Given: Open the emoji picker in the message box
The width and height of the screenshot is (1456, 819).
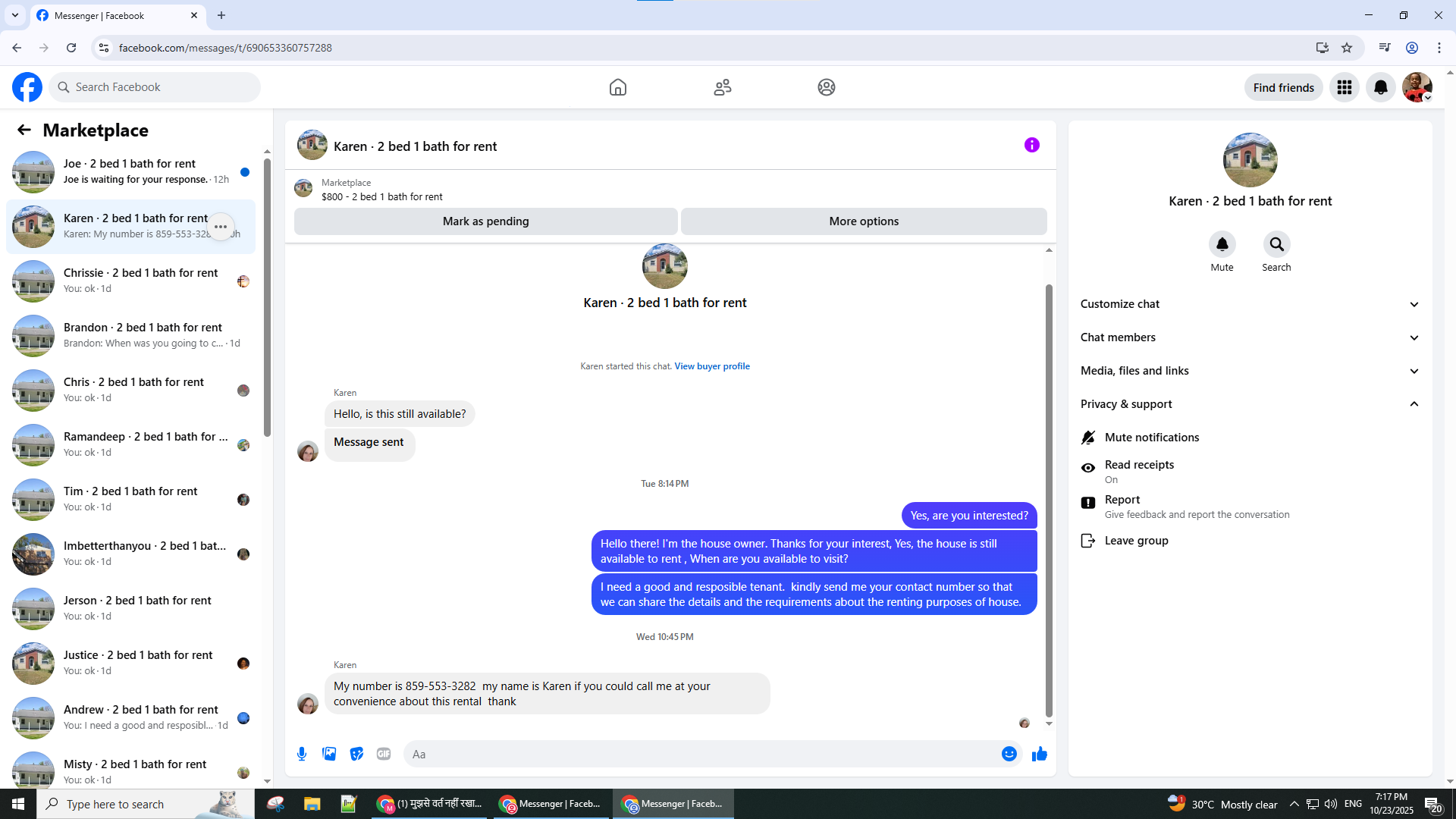Looking at the screenshot, I should coord(1009,754).
